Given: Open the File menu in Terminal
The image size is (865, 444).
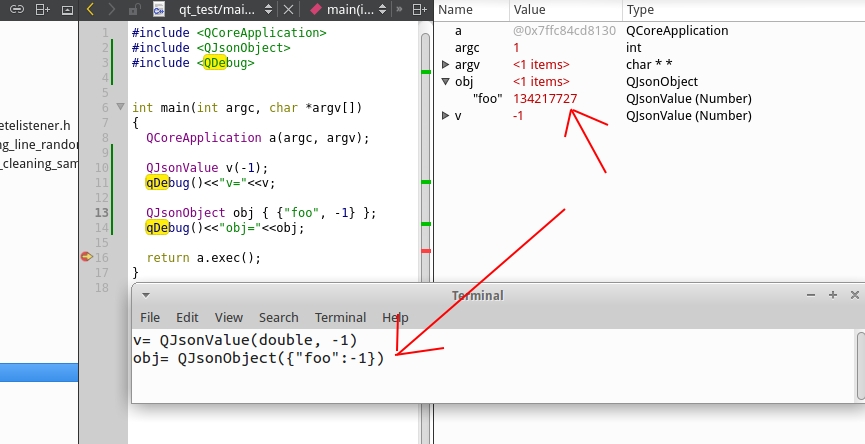Looking at the screenshot, I should point(150,317).
